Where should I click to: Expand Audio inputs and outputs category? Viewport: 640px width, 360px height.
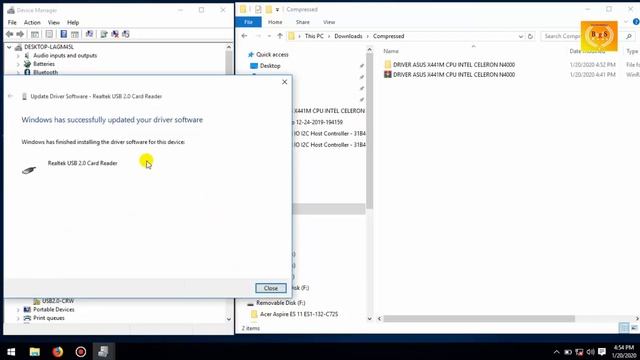click(18, 56)
